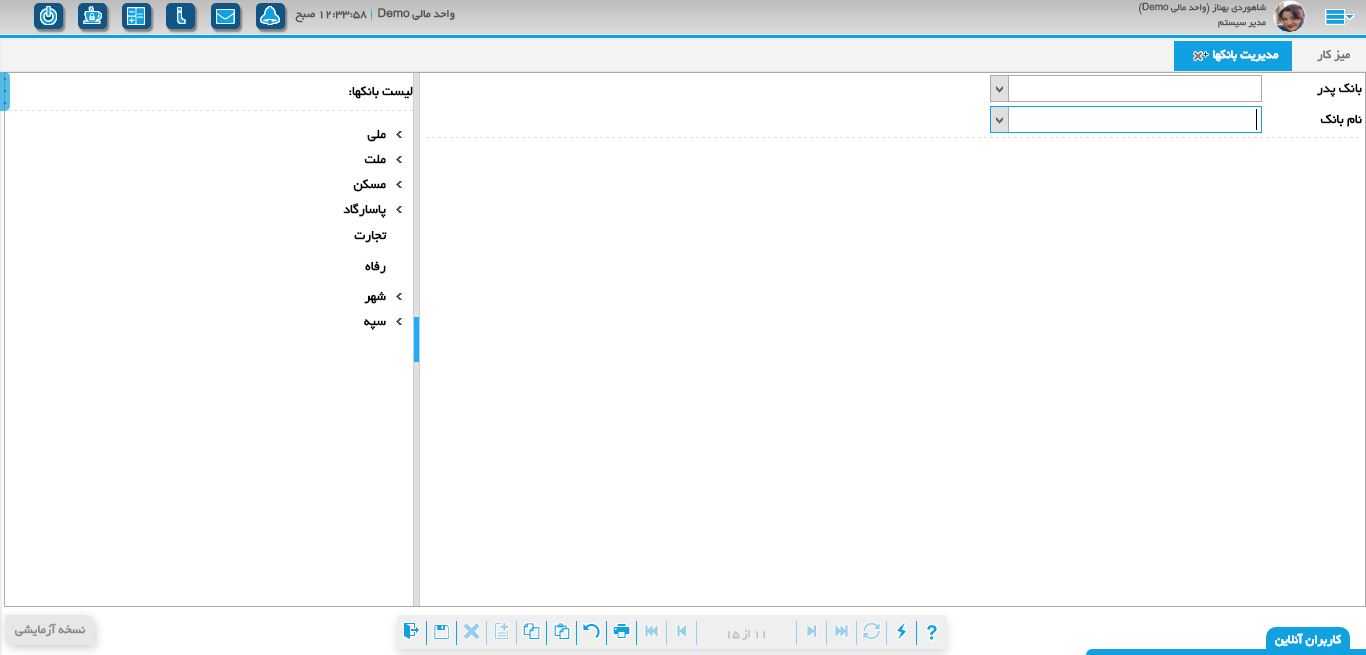Viewport: 1366px width, 655px height.
Task: Click the بانک پدر input field
Action: [x=1135, y=89]
